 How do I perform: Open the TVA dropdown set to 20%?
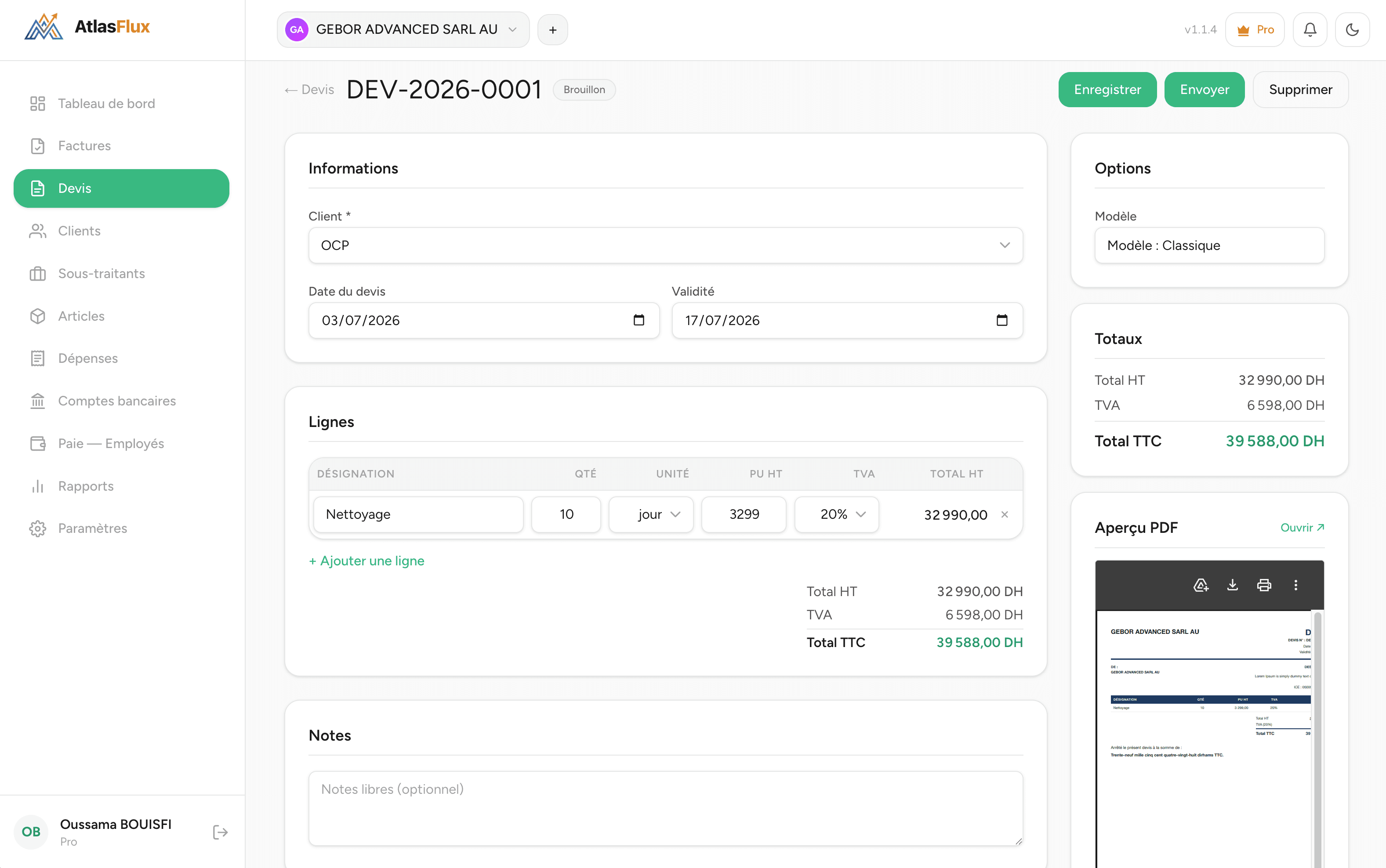click(x=837, y=514)
